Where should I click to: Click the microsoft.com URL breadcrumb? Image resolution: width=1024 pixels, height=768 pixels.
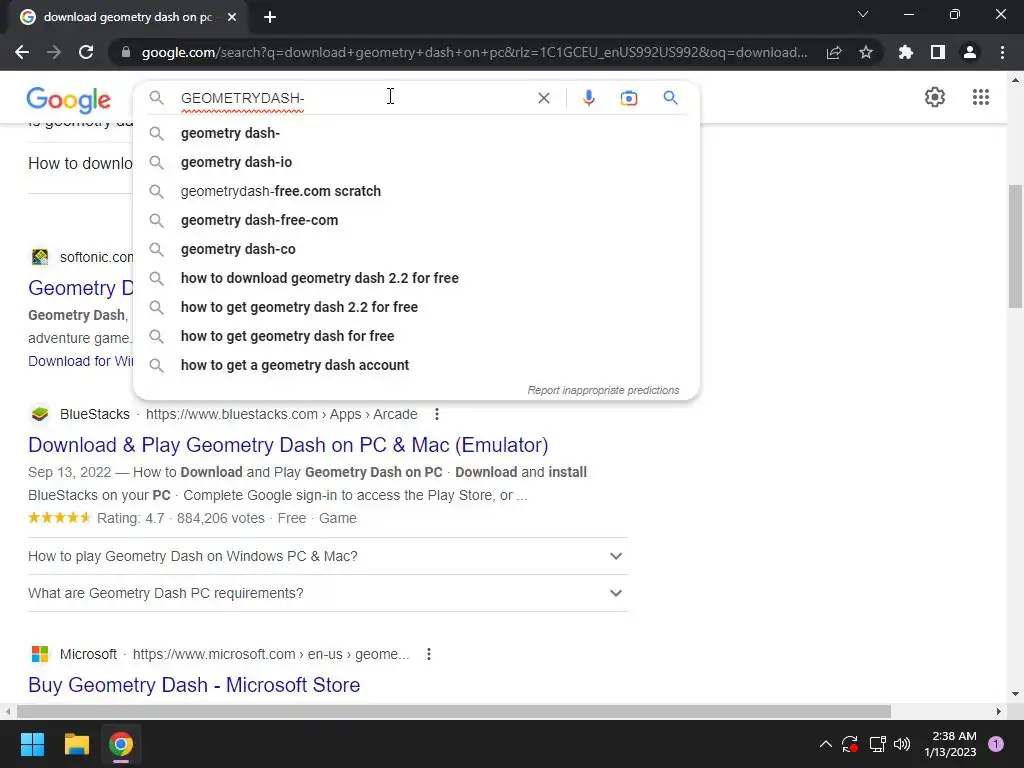tap(271, 654)
